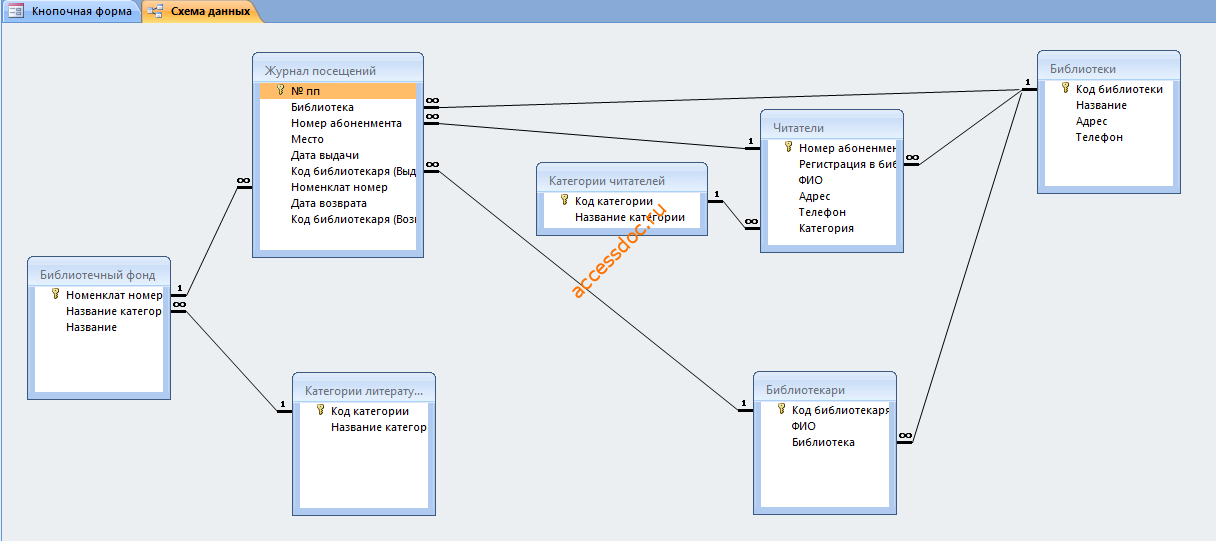Select ФИО field in Библиотекари table
The image size is (1216, 541).
pos(824,426)
